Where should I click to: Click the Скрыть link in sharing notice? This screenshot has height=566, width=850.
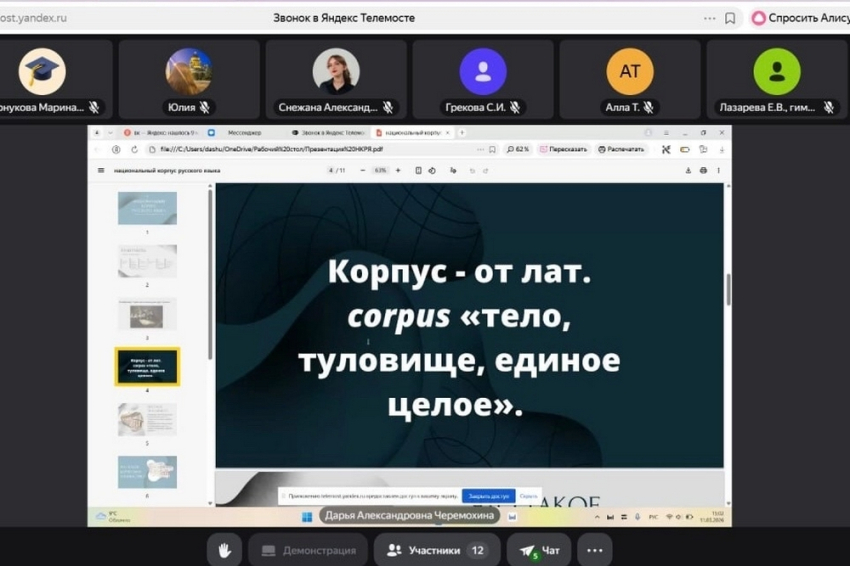(x=529, y=496)
